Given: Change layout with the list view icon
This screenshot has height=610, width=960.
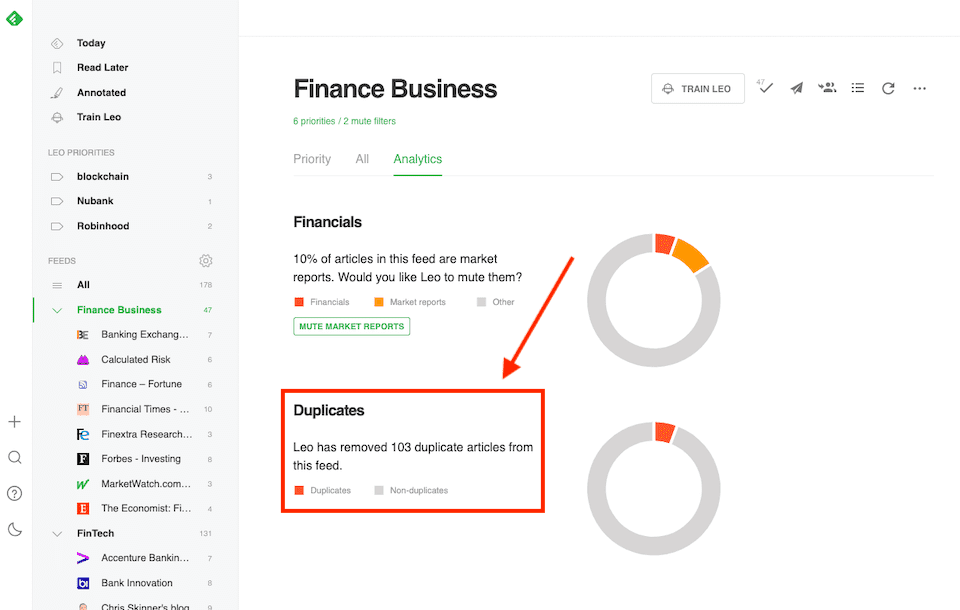Looking at the screenshot, I should (857, 88).
